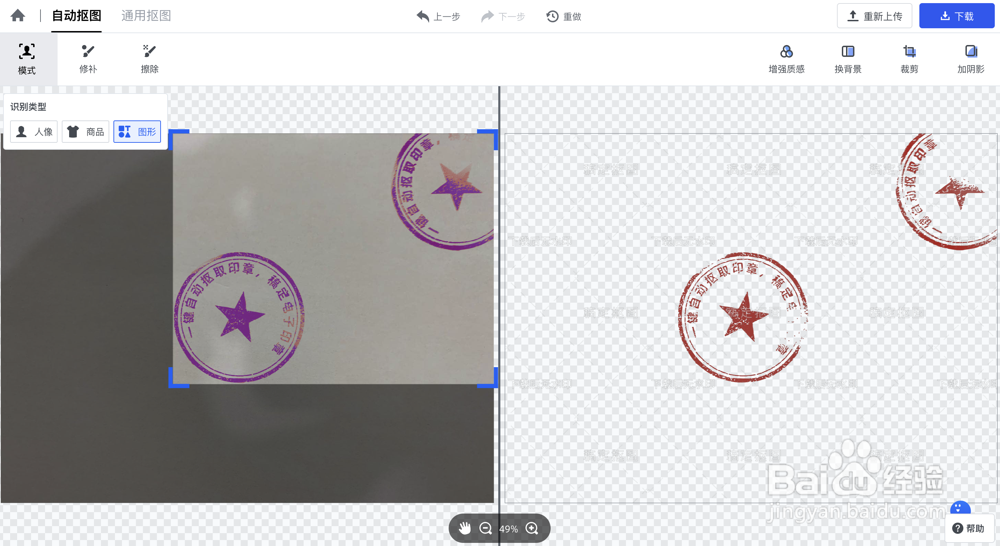
Task: Download the result with 下载 button
Action: point(957,16)
